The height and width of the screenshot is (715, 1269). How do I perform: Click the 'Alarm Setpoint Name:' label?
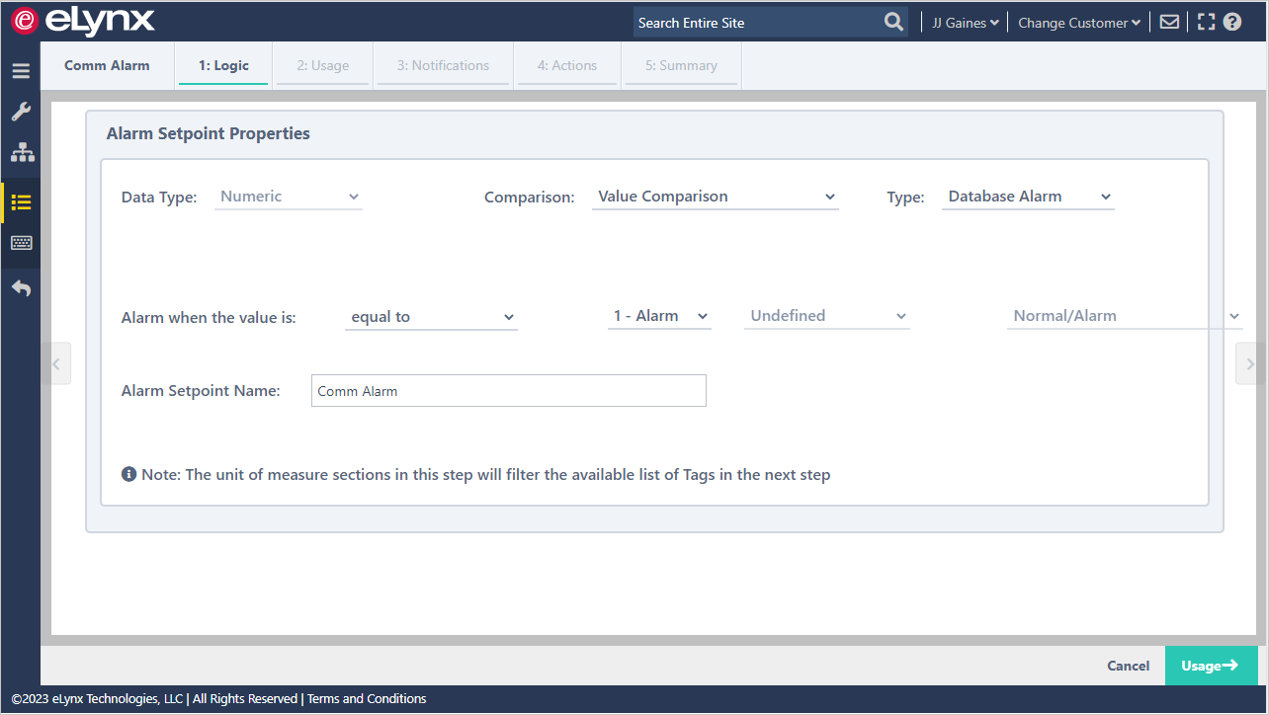(x=201, y=391)
